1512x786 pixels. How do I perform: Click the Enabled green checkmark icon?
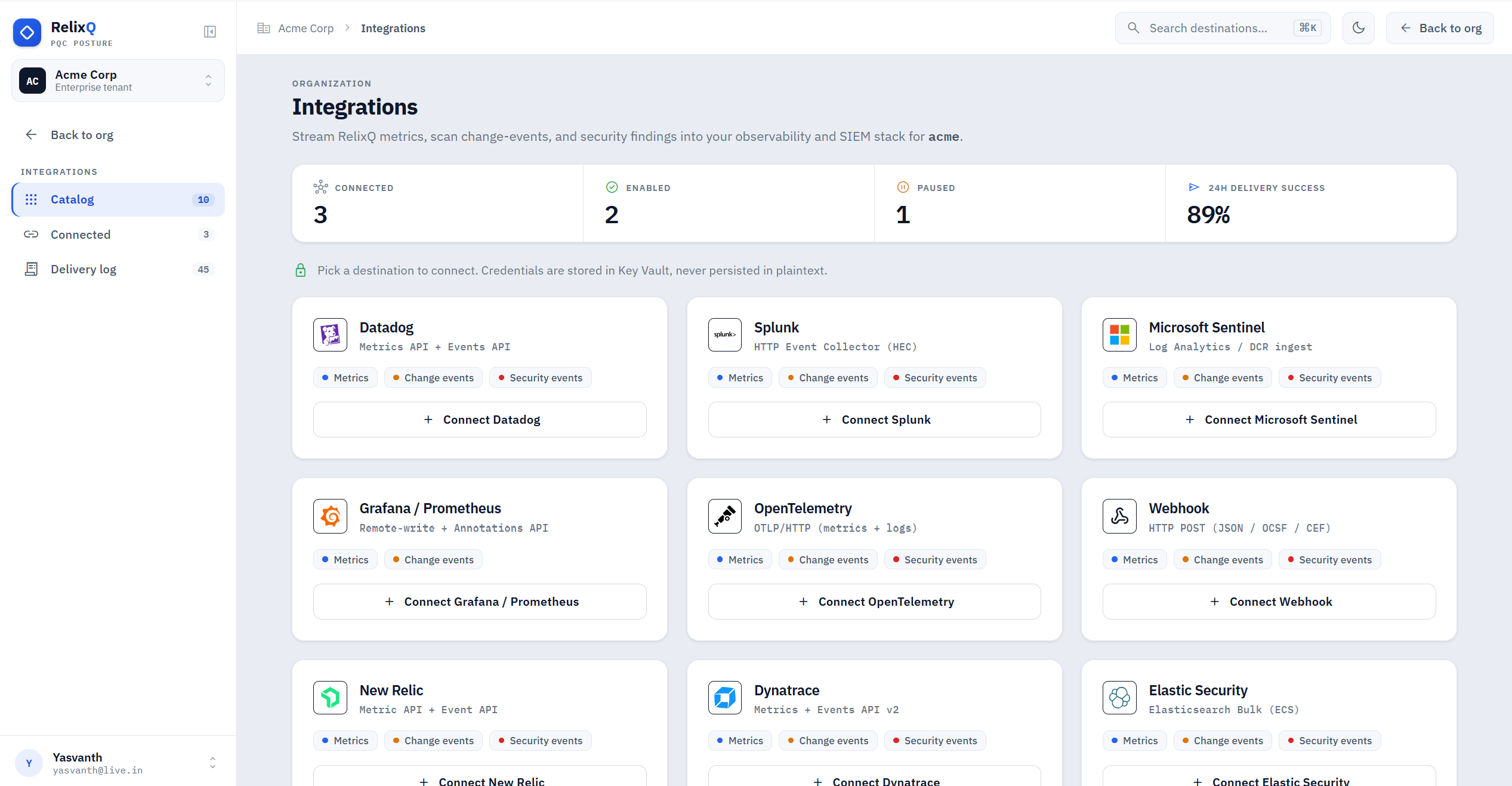(612, 187)
